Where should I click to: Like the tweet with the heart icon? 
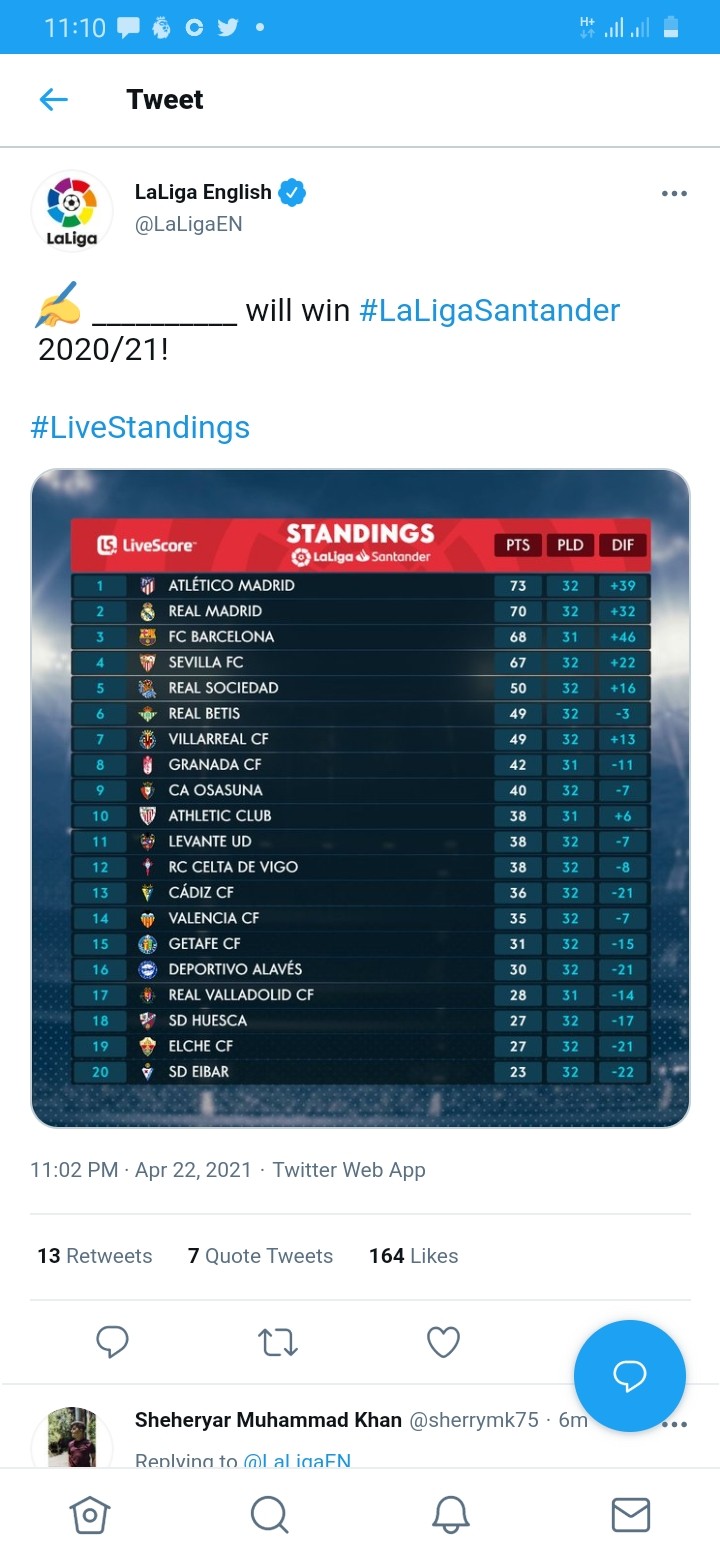pos(443,1342)
